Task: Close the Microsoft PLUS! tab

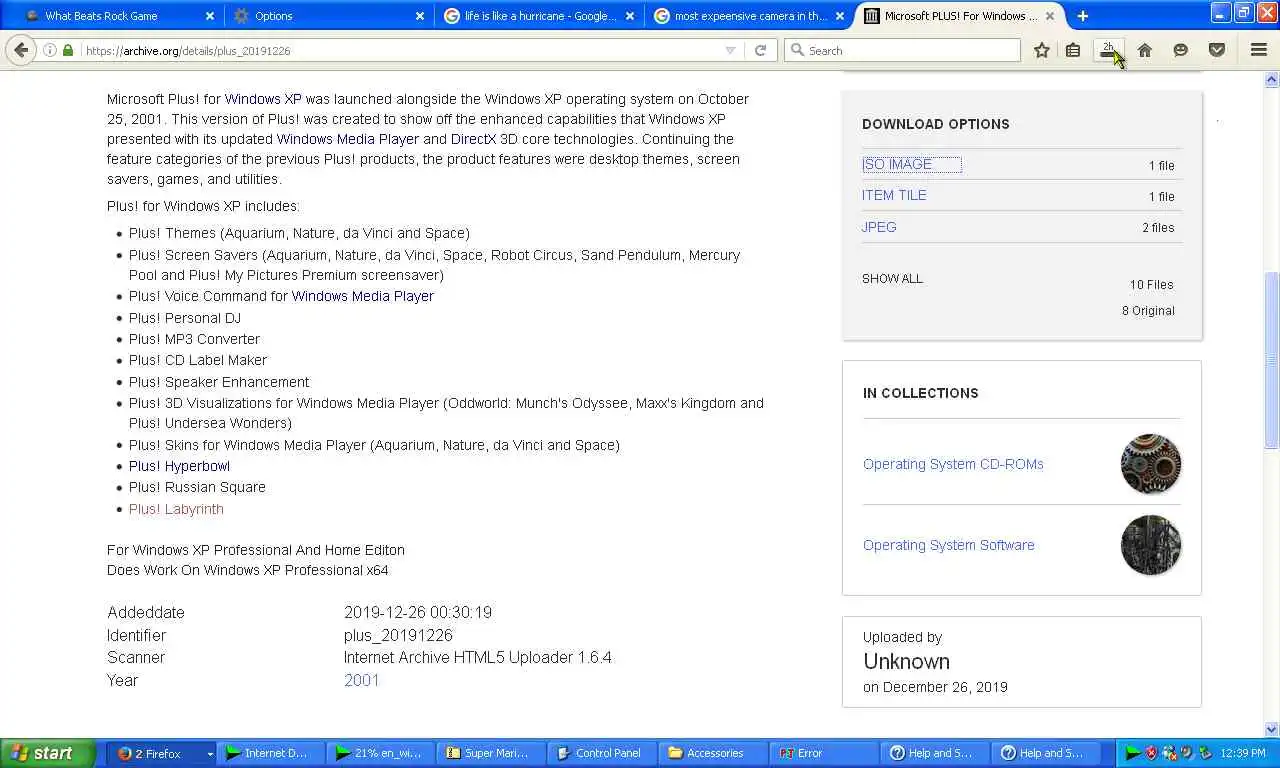Action: click(1050, 16)
